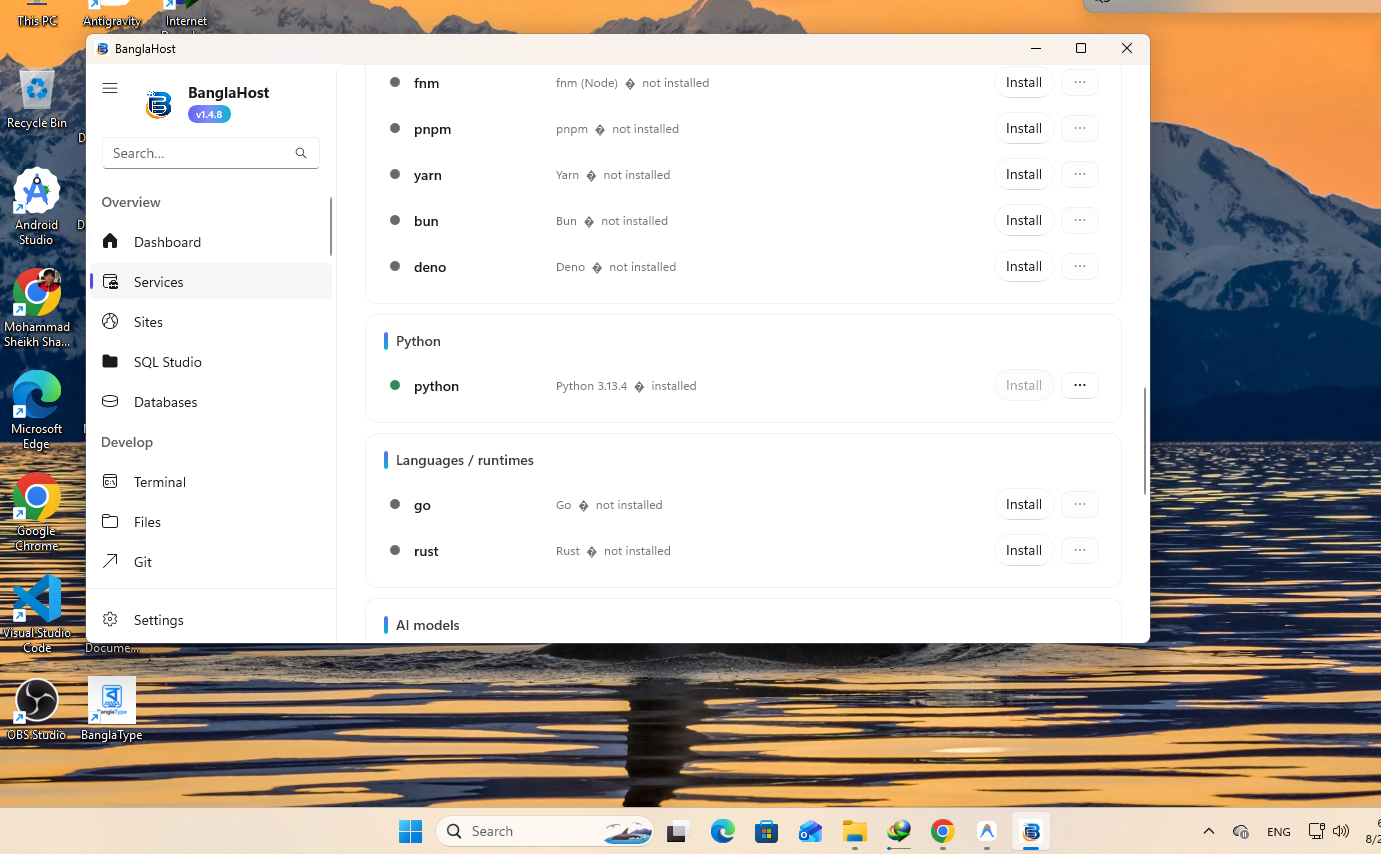Navigate to Databases in the sidebar
This screenshot has height=854, width=1381.
pyautogui.click(x=211, y=402)
